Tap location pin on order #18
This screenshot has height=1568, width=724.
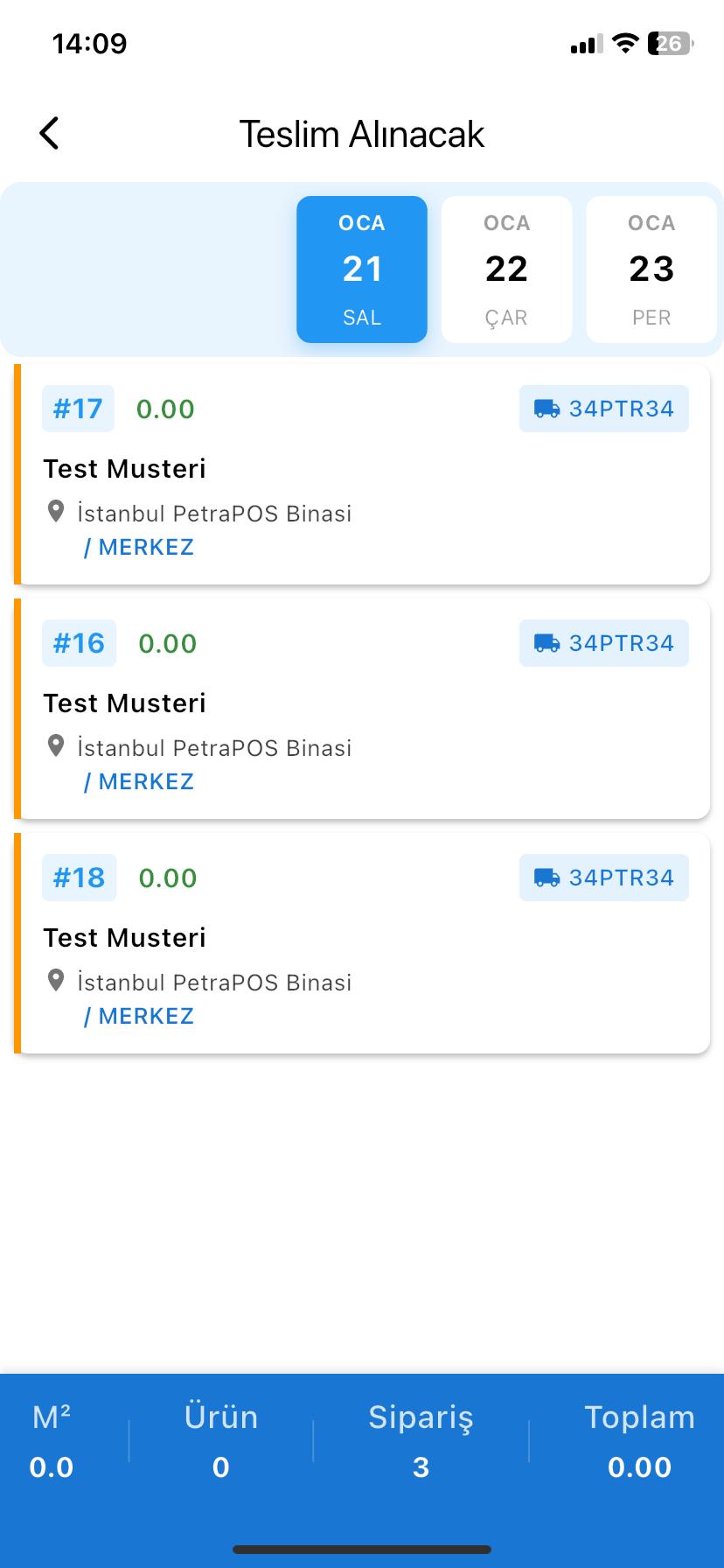coord(56,981)
